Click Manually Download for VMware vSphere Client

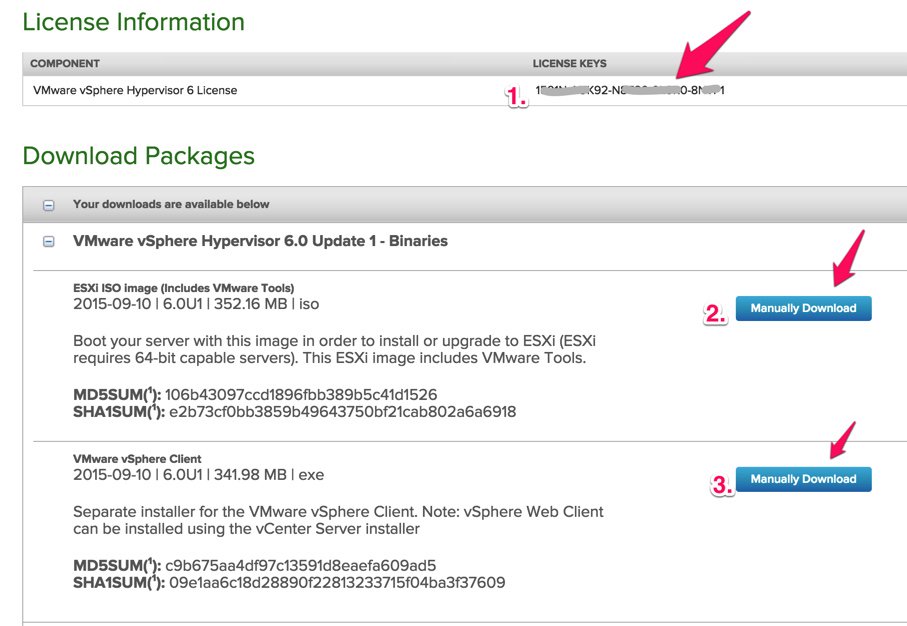803,479
